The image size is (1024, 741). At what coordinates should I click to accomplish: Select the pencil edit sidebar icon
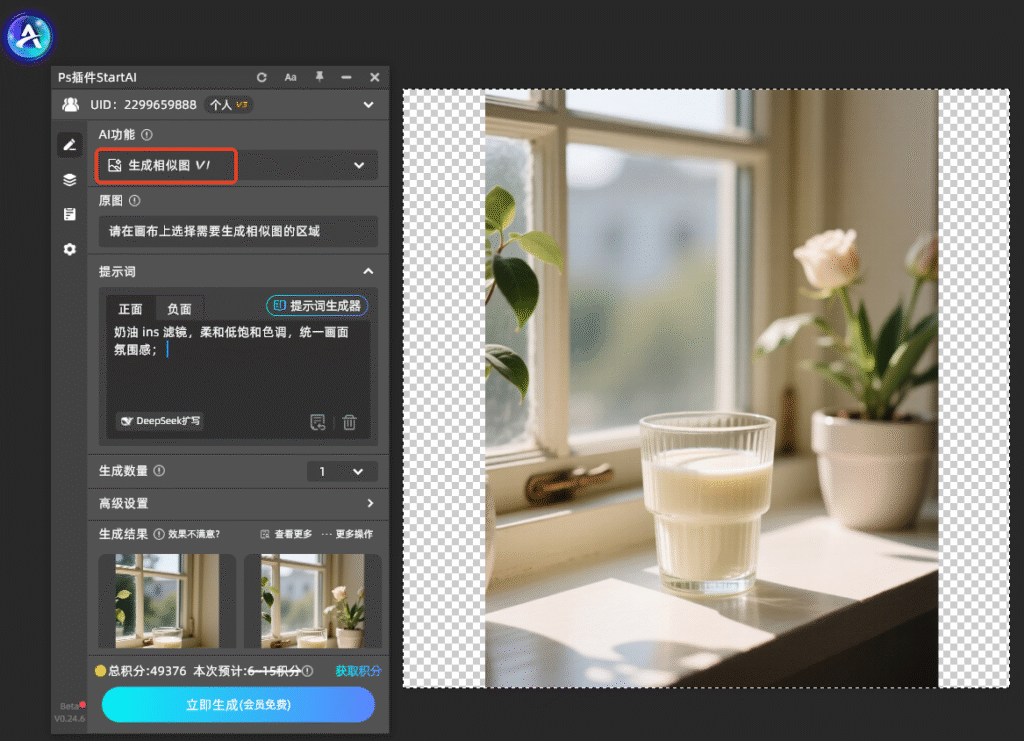tap(70, 144)
